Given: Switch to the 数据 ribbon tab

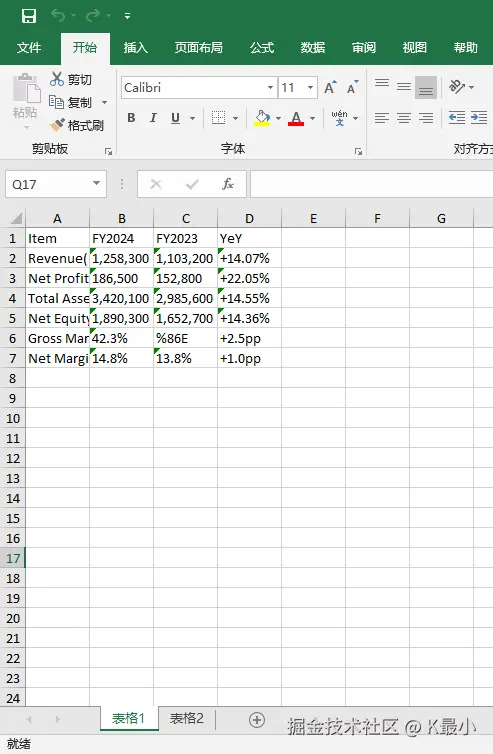Looking at the screenshot, I should tap(313, 48).
